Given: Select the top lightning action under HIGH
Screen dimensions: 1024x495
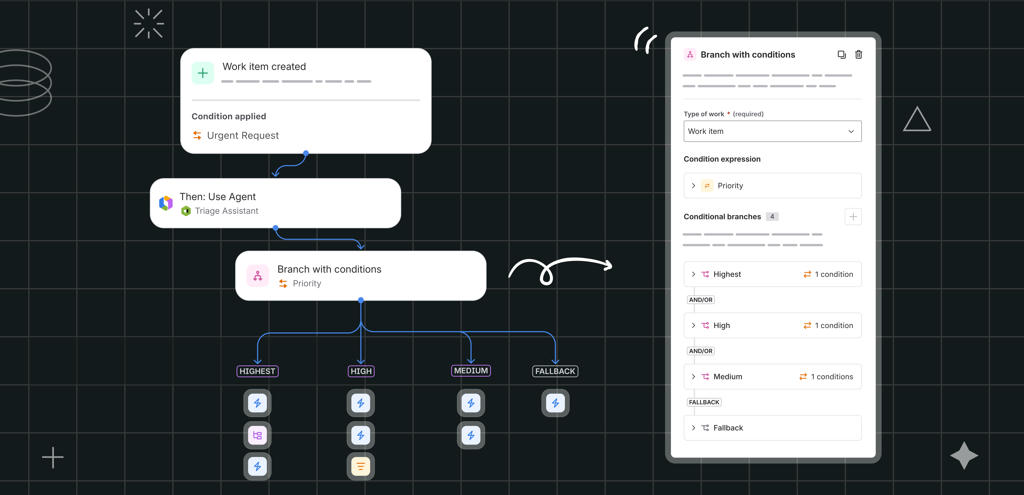Looking at the screenshot, I should pos(360,403).
